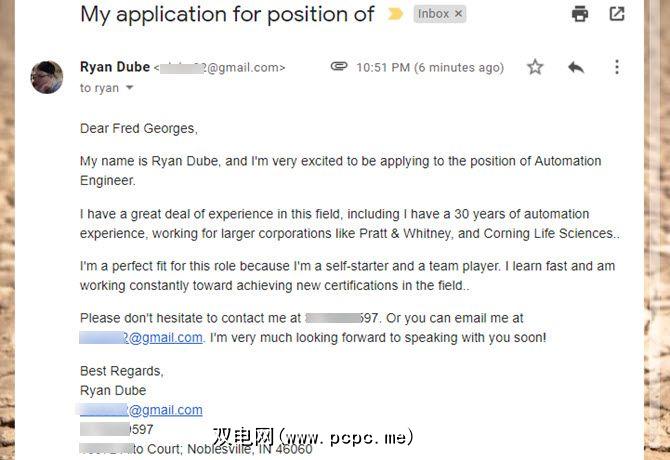670x460 pixels.
Task: Remove the Inbox label with its X
Action: pyautogui.click(x=458, y=14)
